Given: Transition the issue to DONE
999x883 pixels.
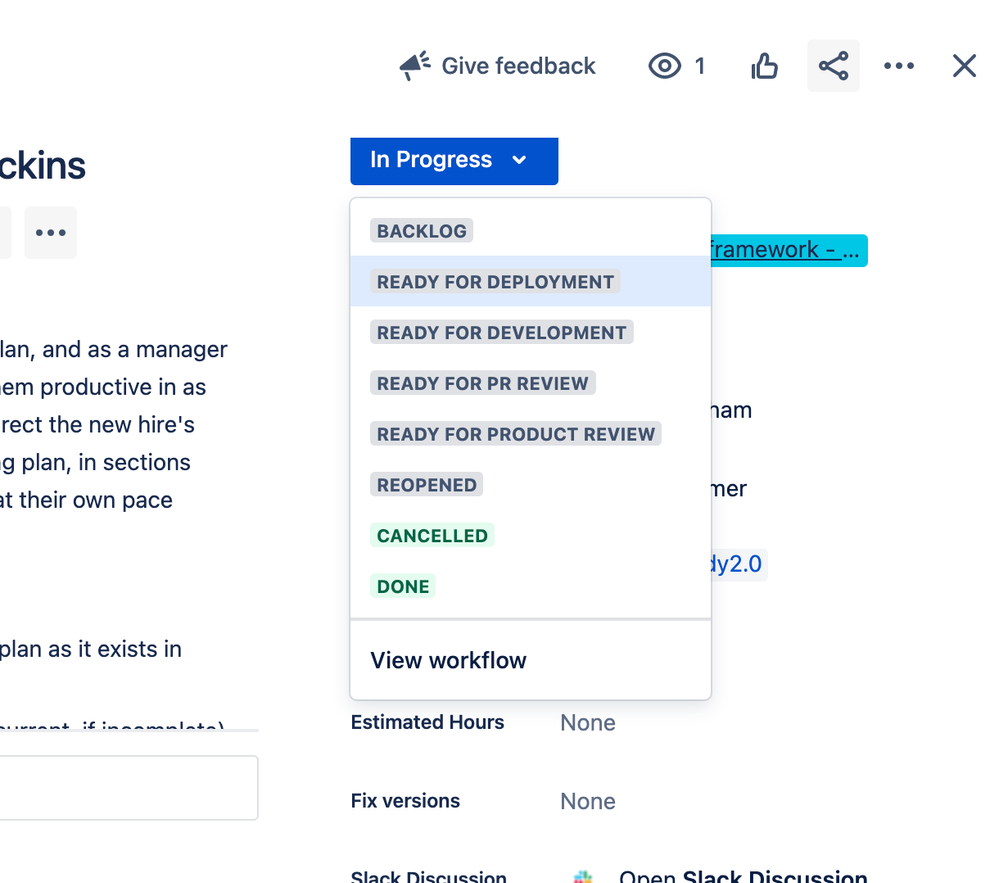Looking at the screenshot, I should [403, 587].
